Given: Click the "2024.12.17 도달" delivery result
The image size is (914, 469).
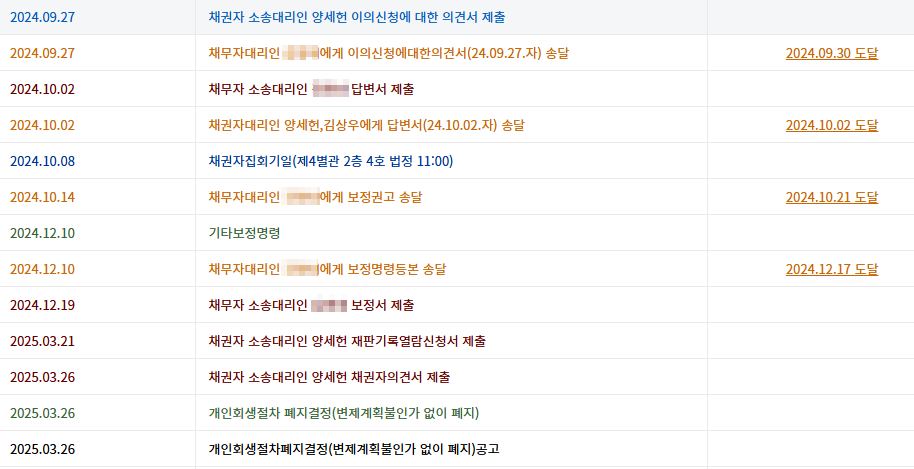Looking at the screenshot, I should click(831, 269).
